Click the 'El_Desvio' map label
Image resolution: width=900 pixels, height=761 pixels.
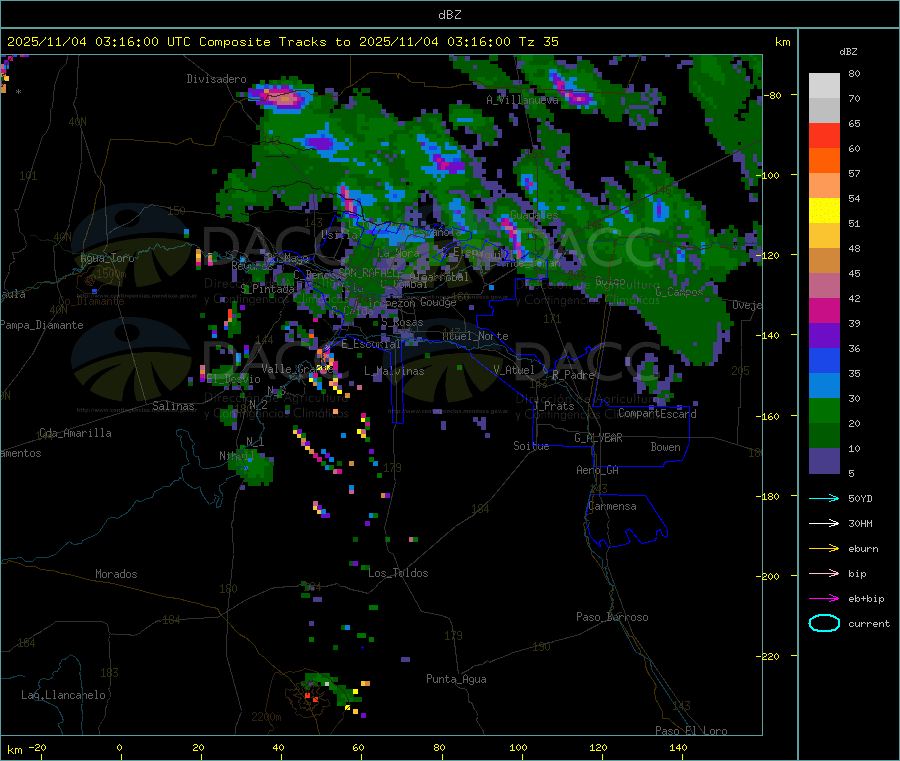[x=234, y=379]
